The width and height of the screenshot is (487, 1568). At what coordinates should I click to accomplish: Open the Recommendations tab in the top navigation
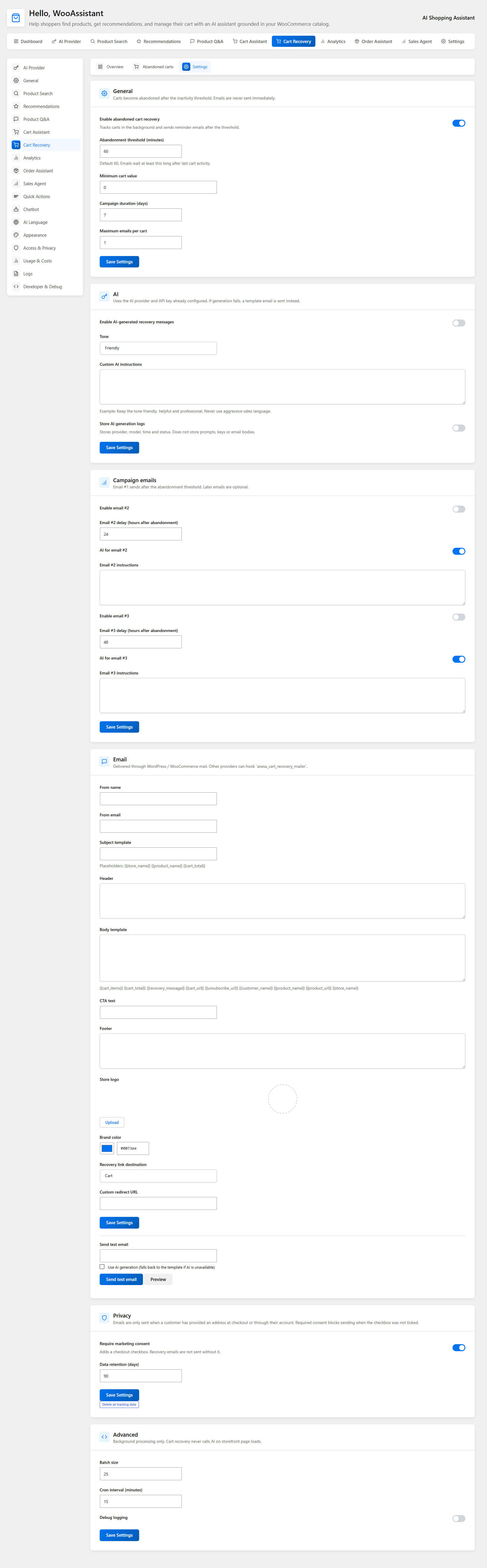point(159,41)
